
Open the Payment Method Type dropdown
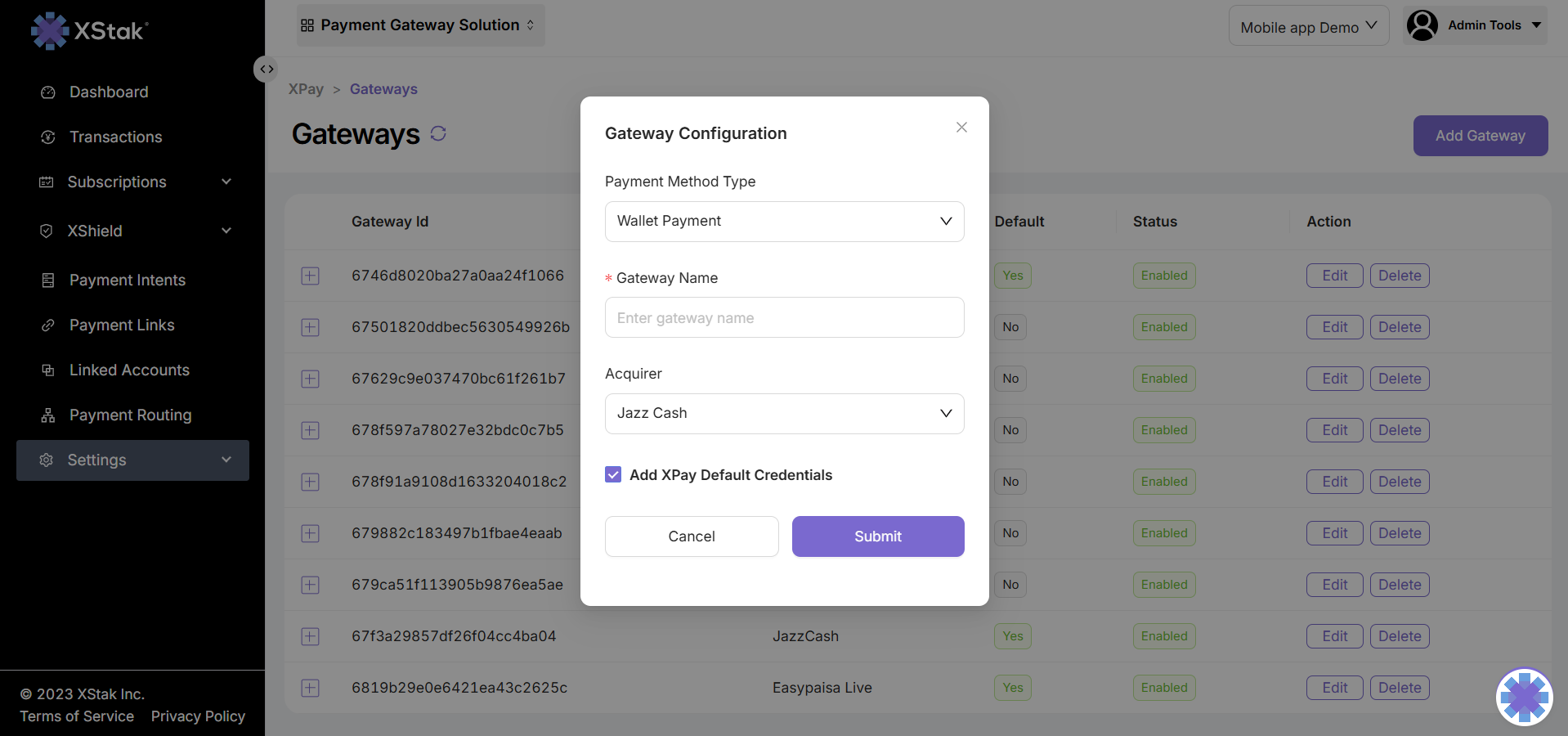[x=784, y=222]
